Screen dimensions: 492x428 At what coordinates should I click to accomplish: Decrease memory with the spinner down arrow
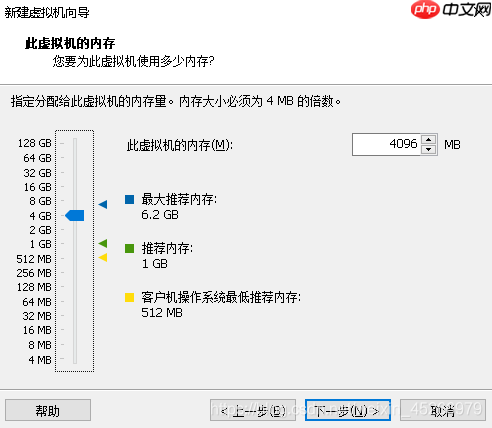429,150
